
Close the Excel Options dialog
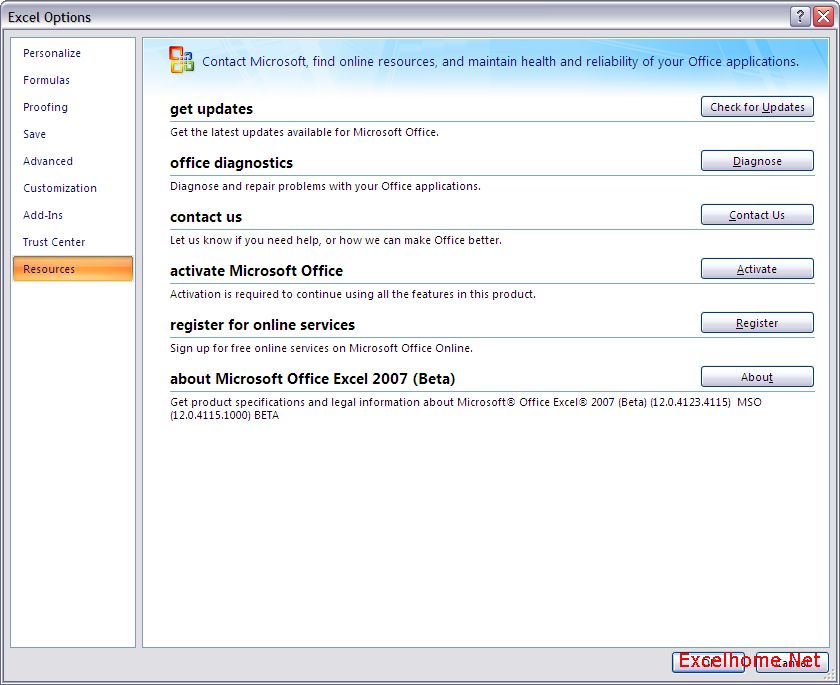coord(823,17)
